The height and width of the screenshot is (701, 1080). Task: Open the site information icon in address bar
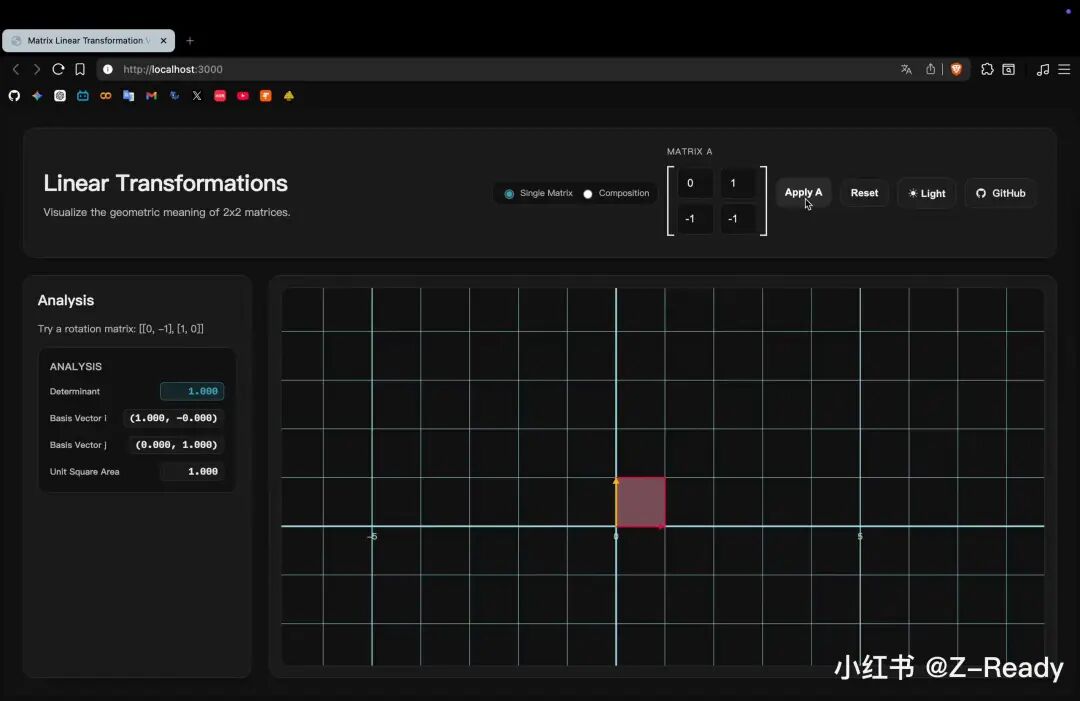click(108, 69)
